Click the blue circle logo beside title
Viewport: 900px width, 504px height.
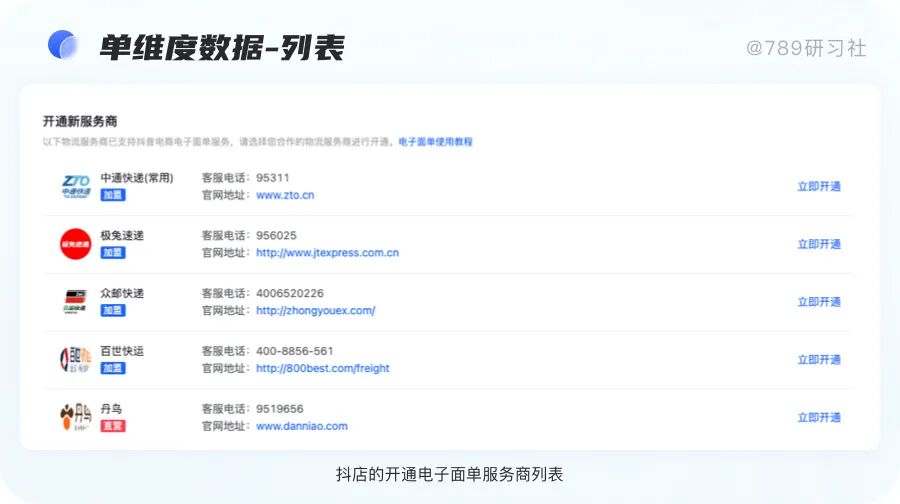63,45
